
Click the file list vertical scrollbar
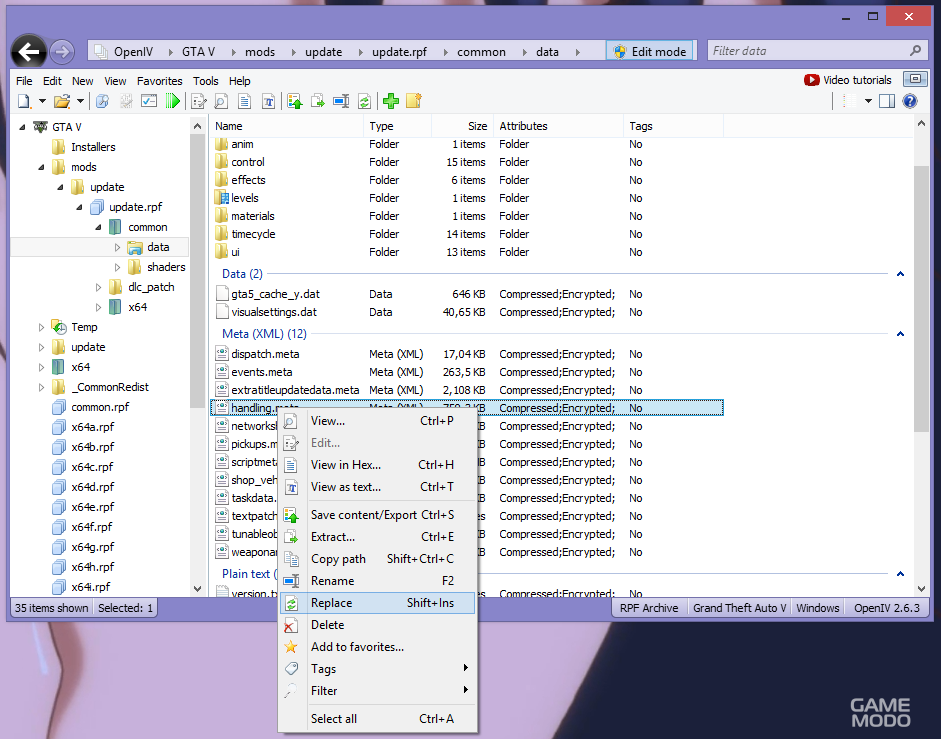(921, 298)
